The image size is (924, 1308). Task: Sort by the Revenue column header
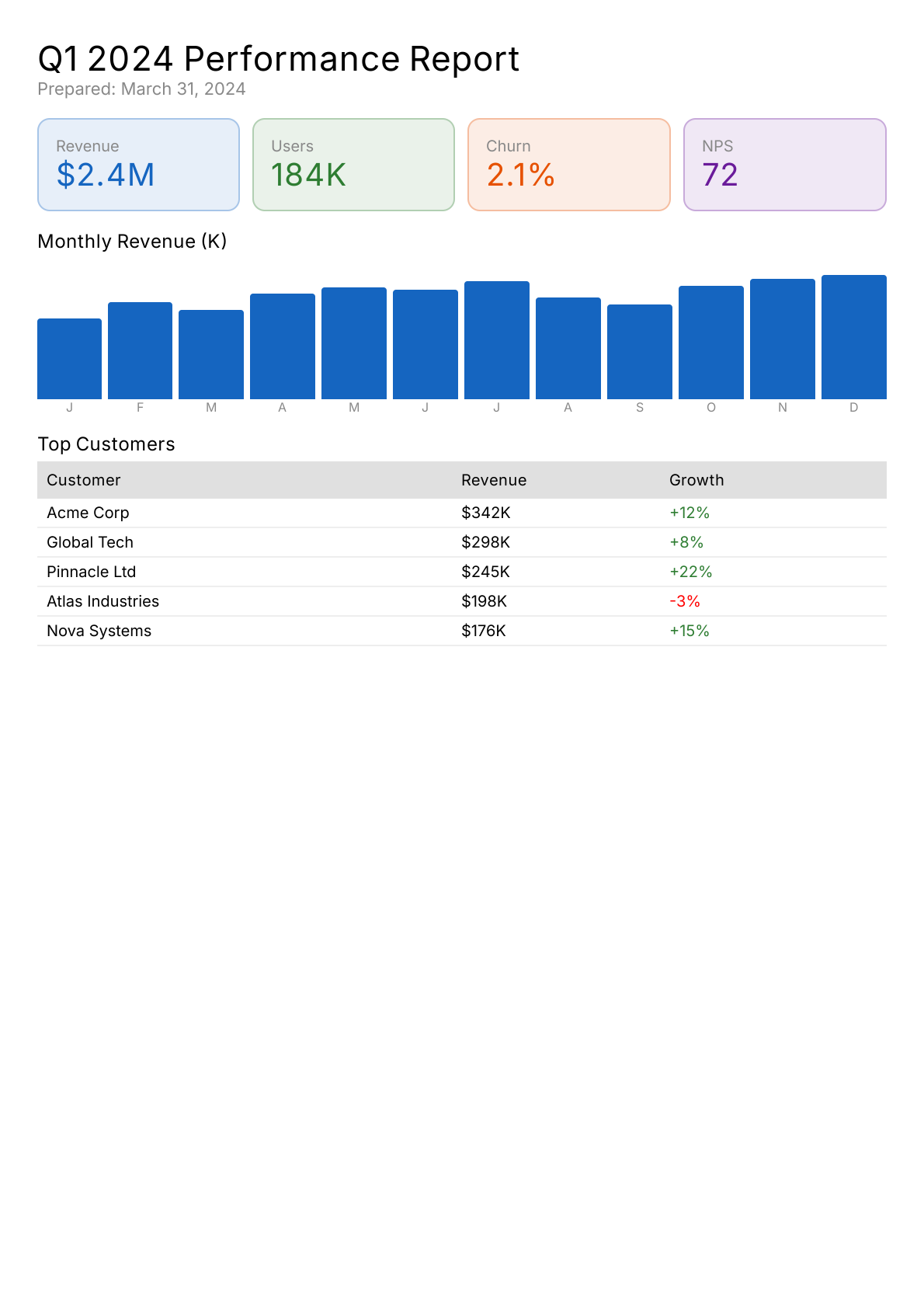[x=494, y=480]
